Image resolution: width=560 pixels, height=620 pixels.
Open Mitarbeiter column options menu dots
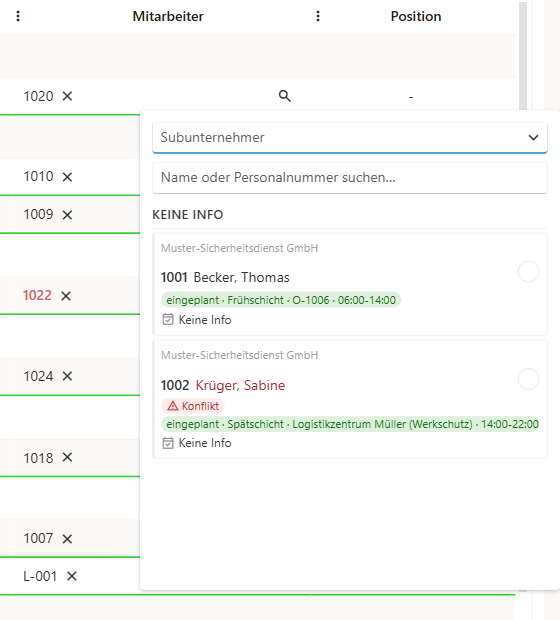click(x=318, y=16)
